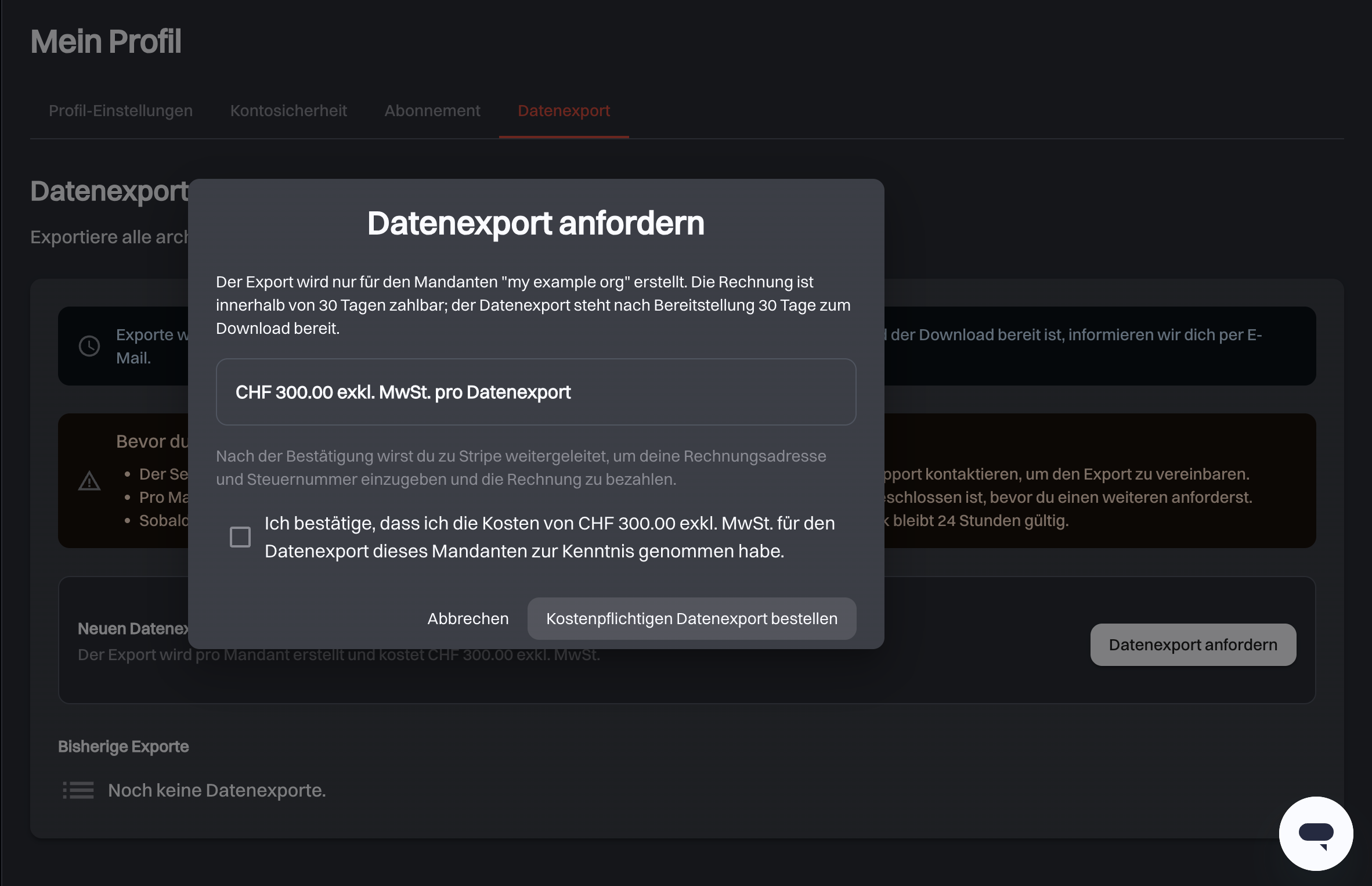The width and height of the screenshot is (1372, 886).
Task: Click the list icon beside Noch keine Datenexporte
Action: point(78,790)
